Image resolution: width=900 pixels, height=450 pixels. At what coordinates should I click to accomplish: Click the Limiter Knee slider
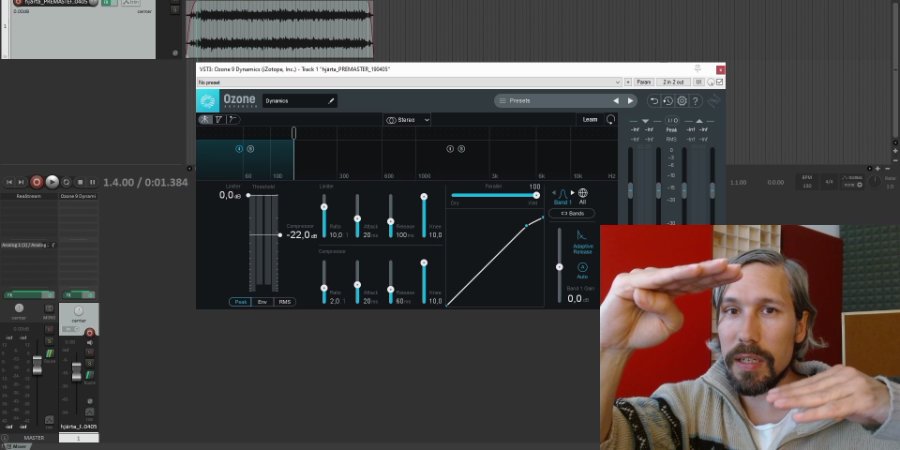pos(424,216)
